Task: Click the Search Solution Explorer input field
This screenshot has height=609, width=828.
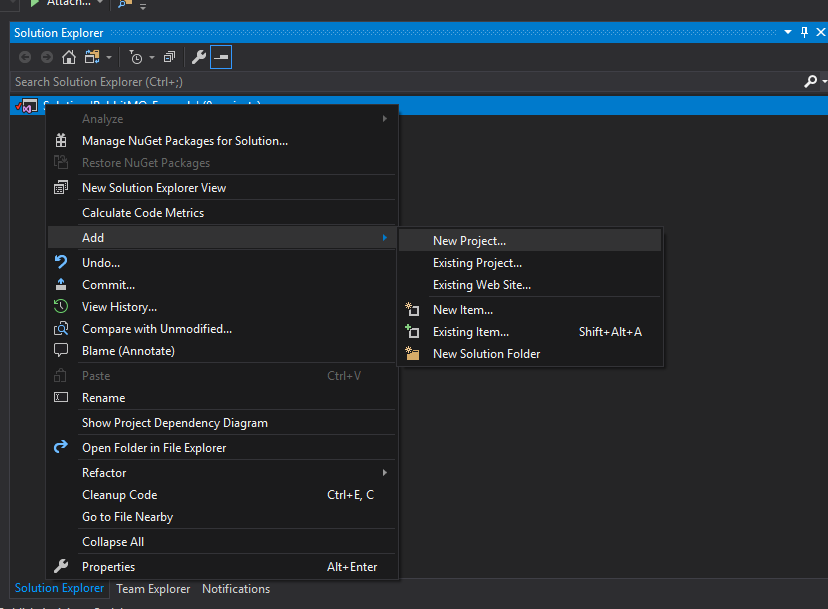Action: [200, 82]
